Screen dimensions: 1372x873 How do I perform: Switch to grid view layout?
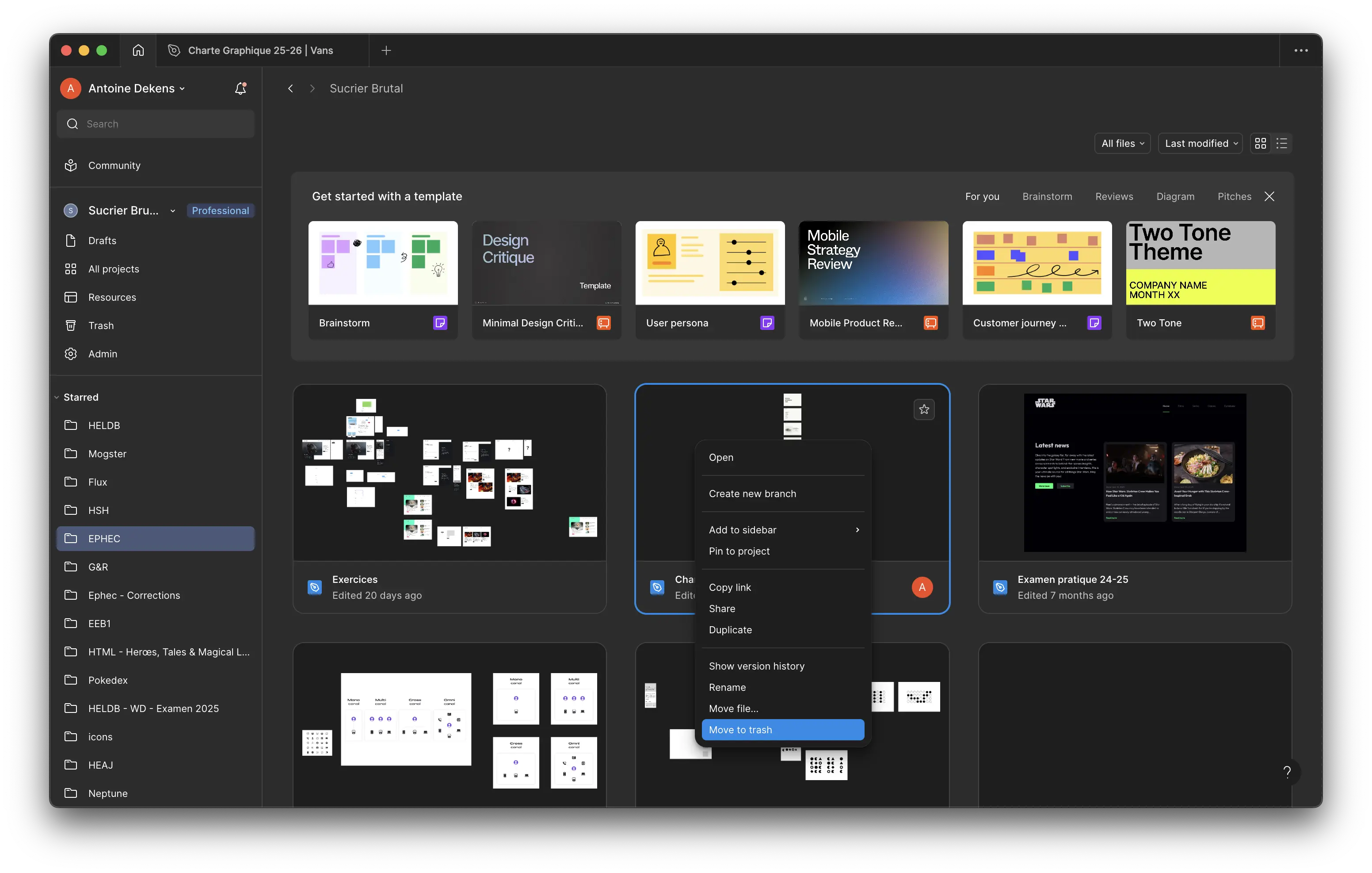(x=1260, y=144)
